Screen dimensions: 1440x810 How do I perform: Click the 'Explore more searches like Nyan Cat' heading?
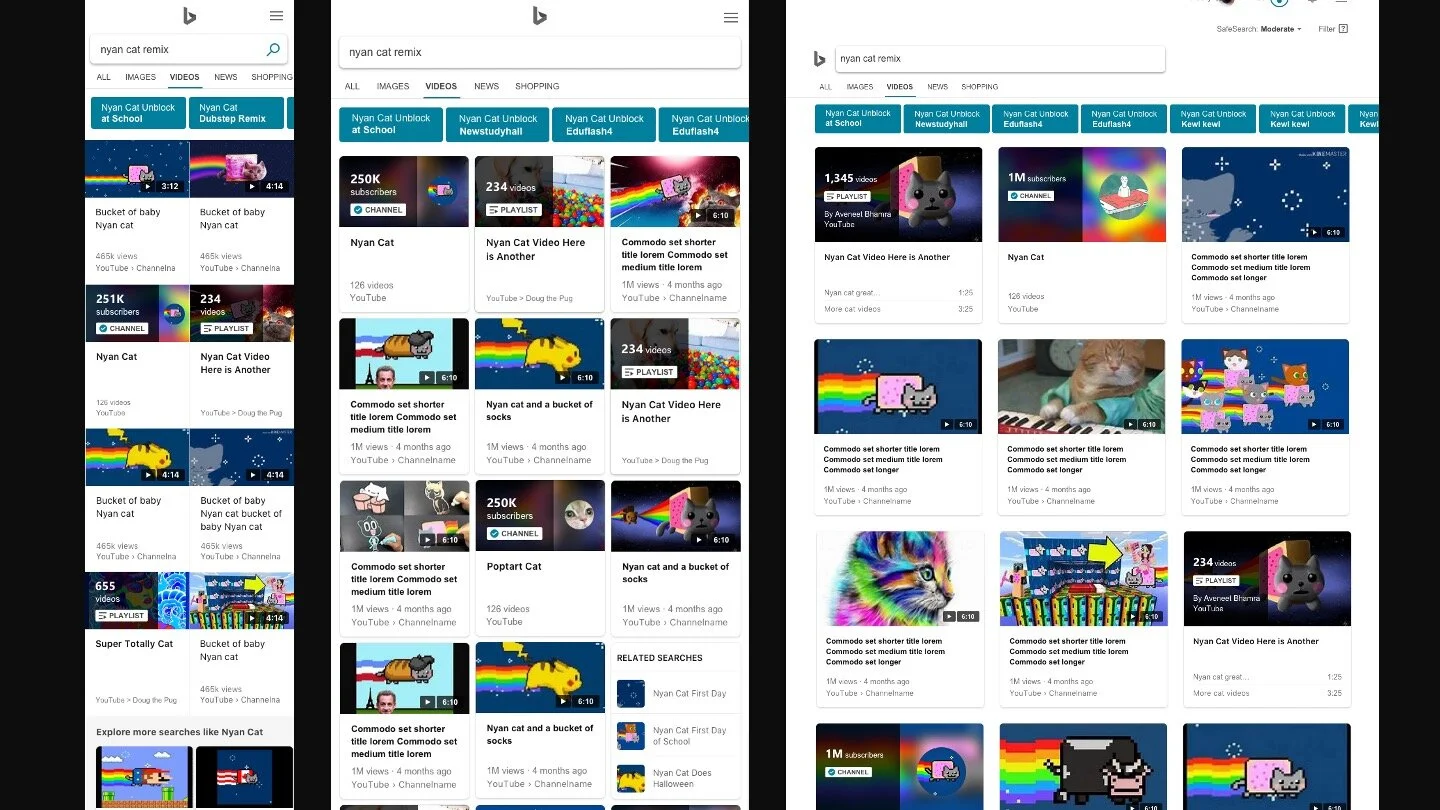pos(179,732)
